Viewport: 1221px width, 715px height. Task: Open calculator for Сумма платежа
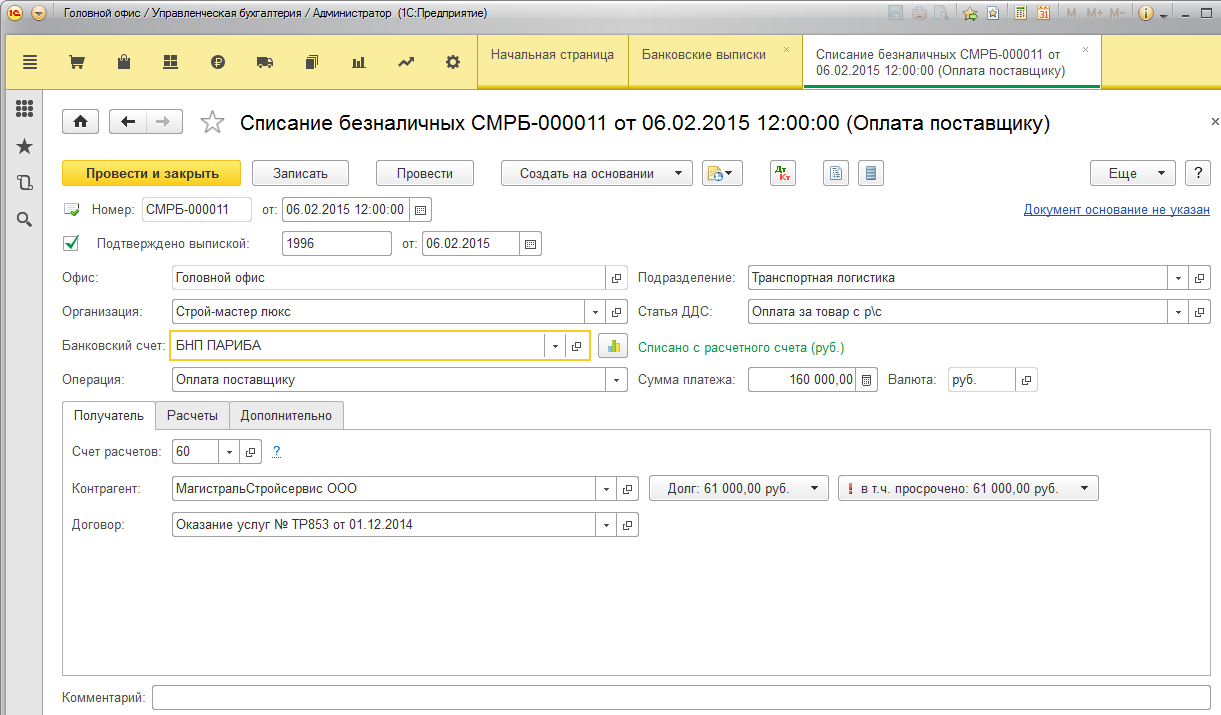pyautogui.click(x=868, y=380)
